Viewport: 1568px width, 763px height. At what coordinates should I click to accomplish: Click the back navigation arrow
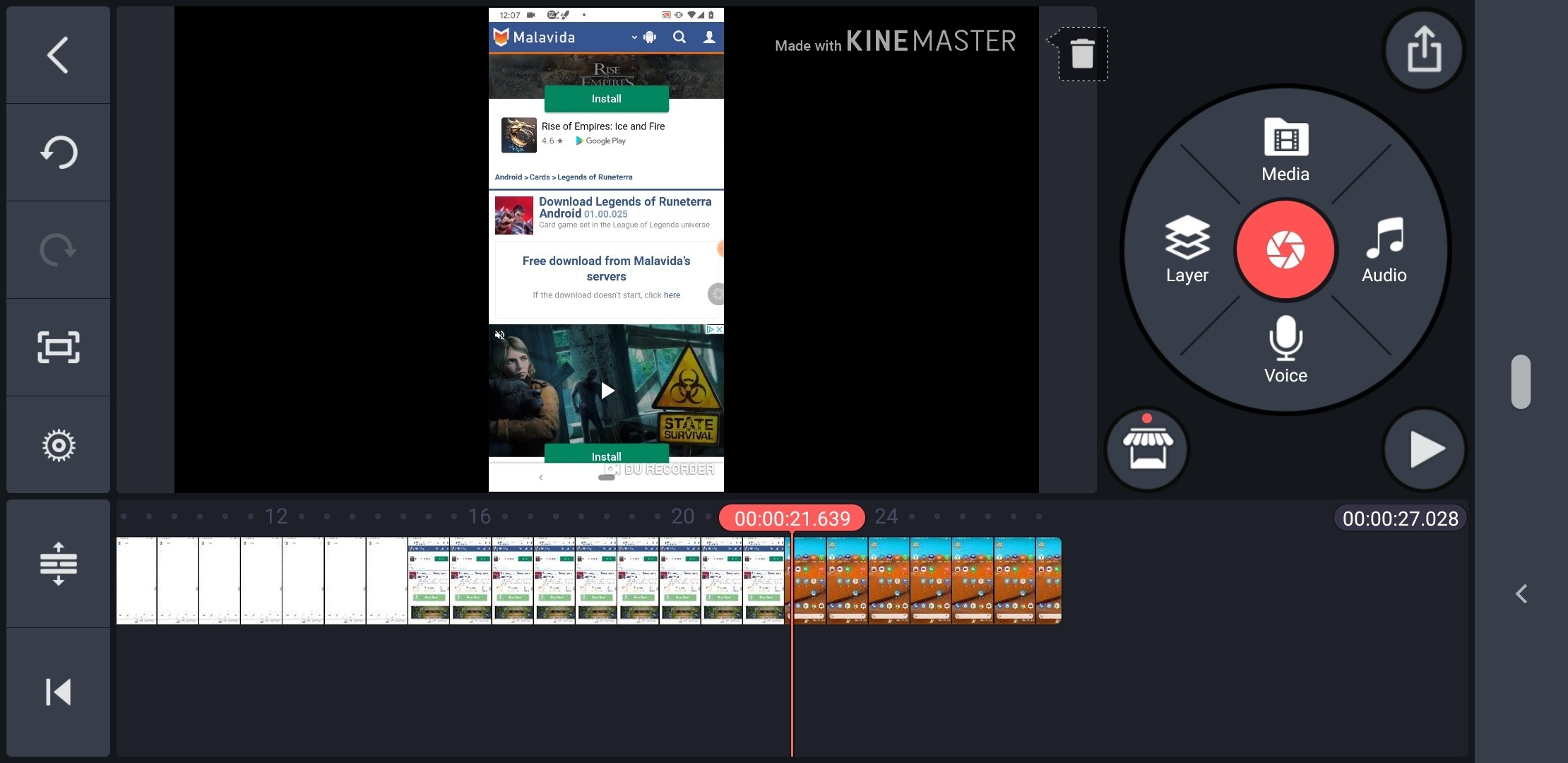[x=56, y=54]
